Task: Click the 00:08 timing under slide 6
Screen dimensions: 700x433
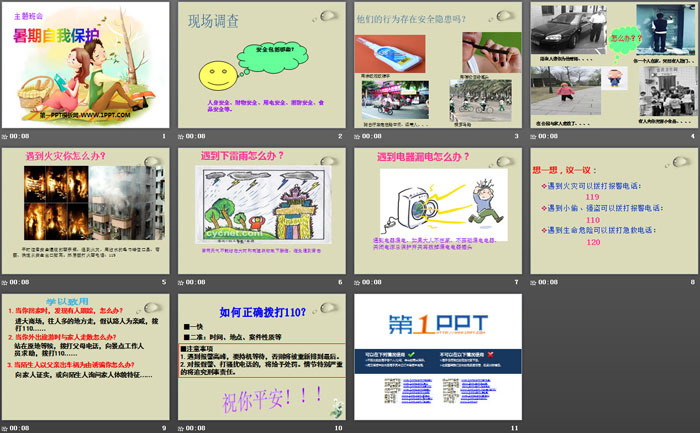Action: tap(196, 282)
